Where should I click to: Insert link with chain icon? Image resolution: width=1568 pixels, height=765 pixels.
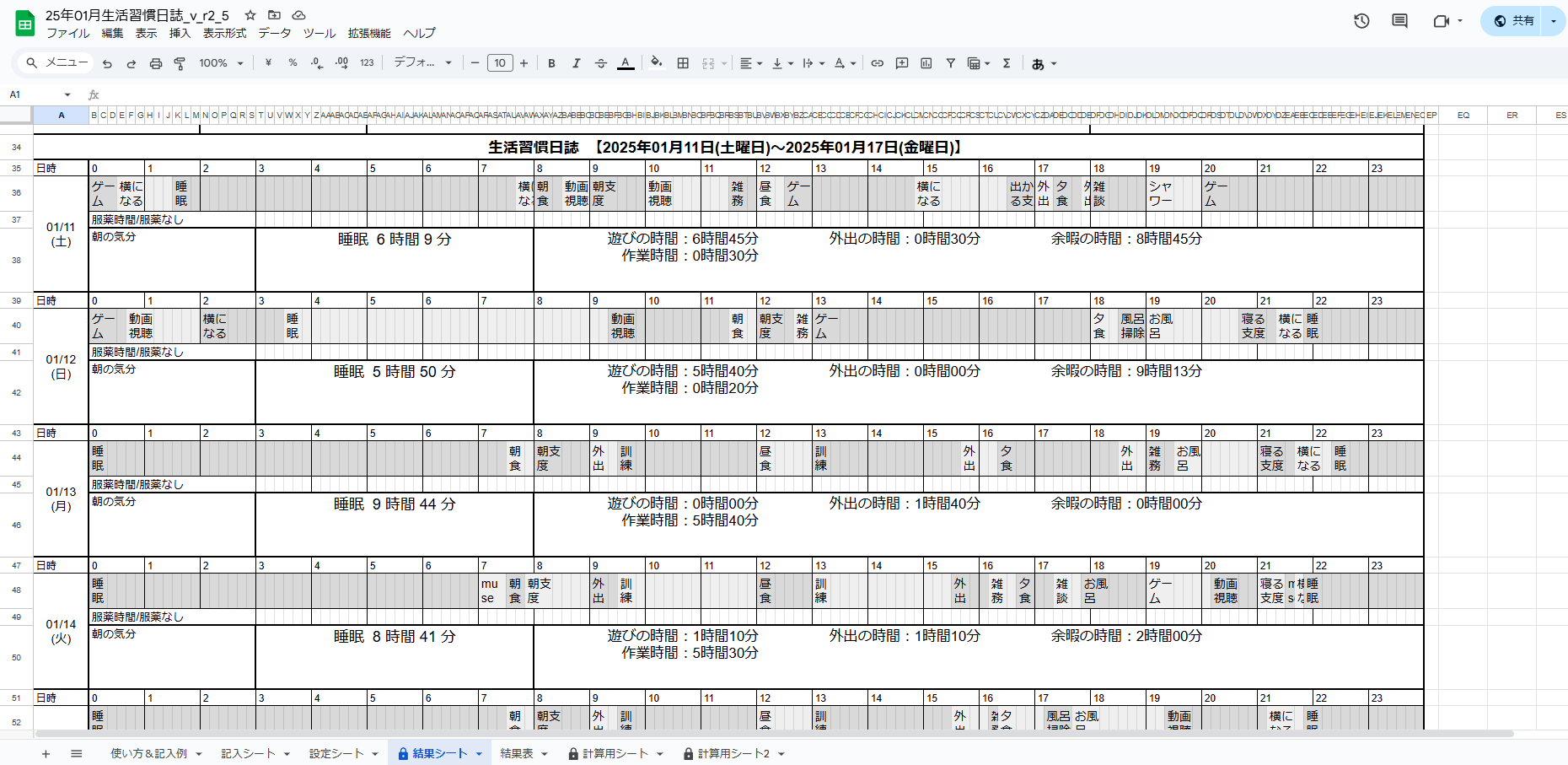(878, 63)
